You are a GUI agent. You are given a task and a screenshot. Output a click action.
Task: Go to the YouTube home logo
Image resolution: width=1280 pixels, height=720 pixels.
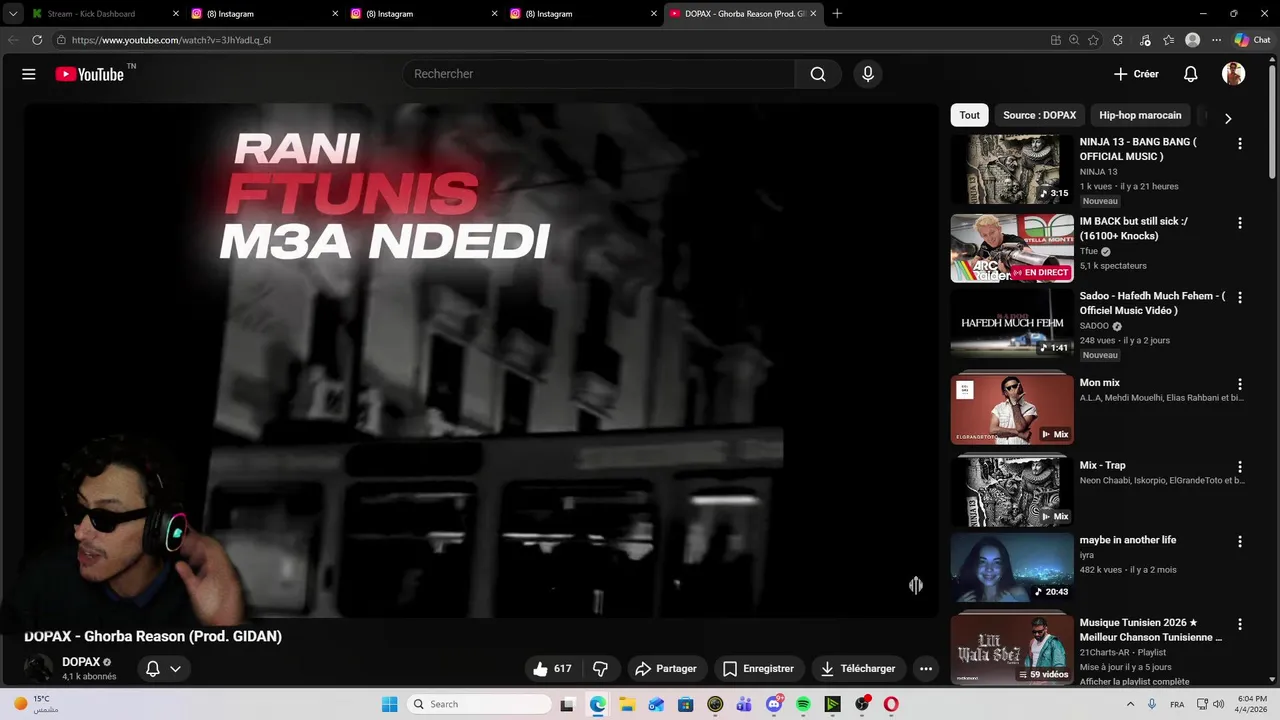point(90,74)
